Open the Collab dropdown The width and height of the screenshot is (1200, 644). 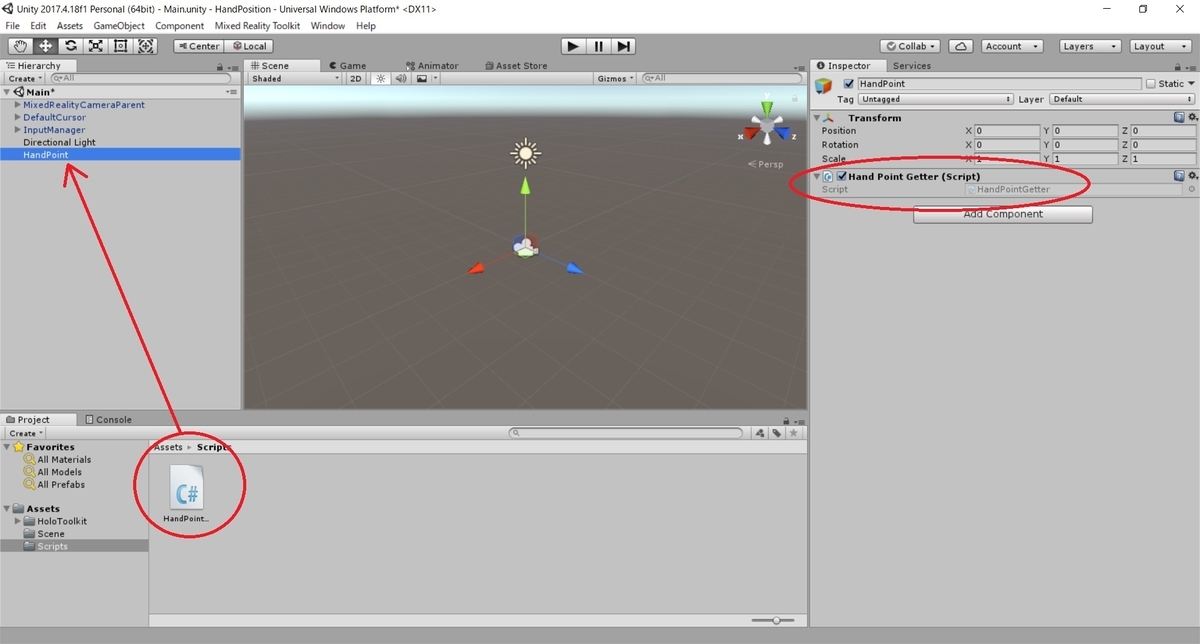pyautogui.click(x=912, y=46)
